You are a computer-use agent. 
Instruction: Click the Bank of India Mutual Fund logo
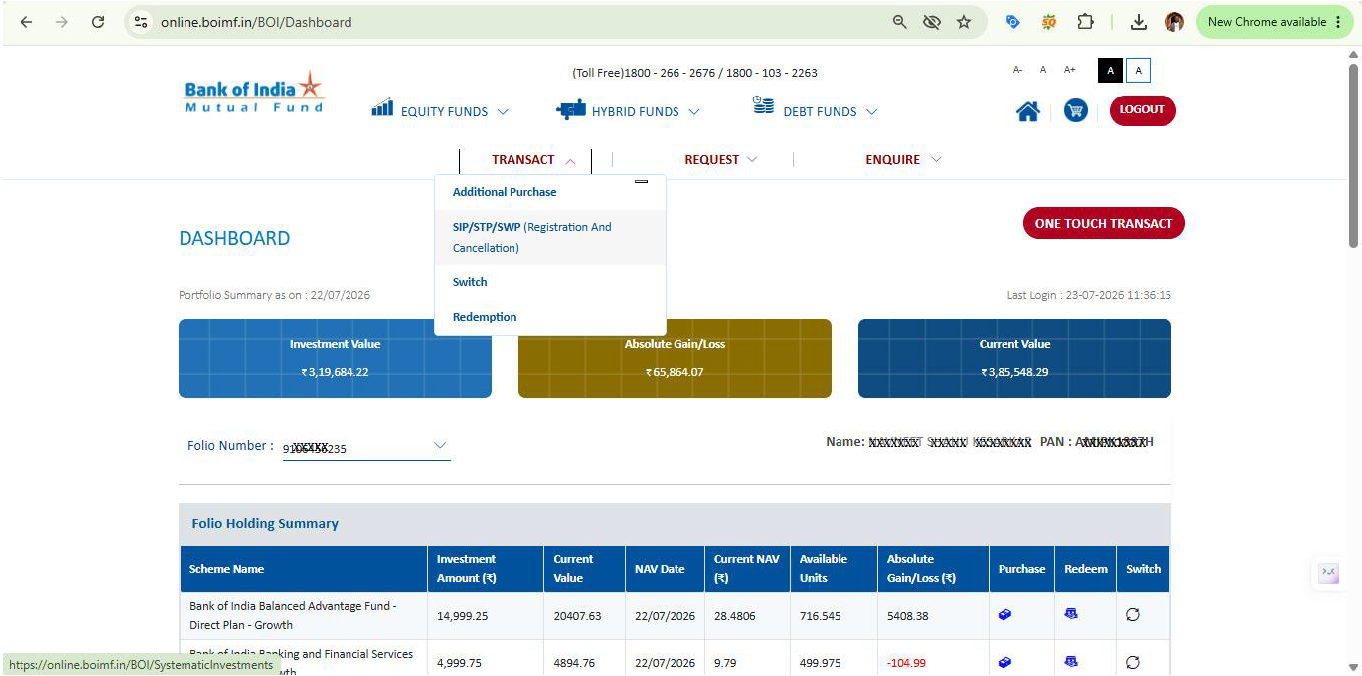tap(254, 93)
